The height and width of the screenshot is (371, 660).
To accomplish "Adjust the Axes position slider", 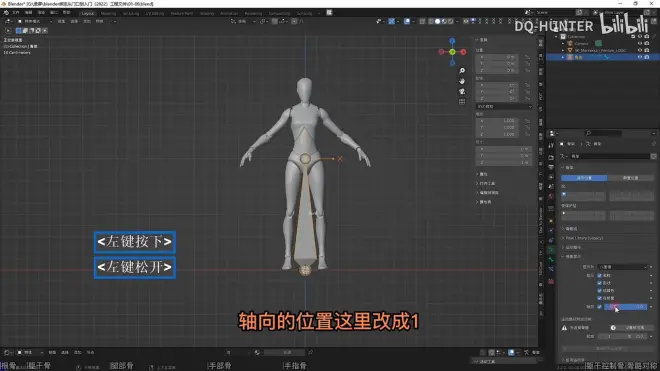I will [625, 307].
